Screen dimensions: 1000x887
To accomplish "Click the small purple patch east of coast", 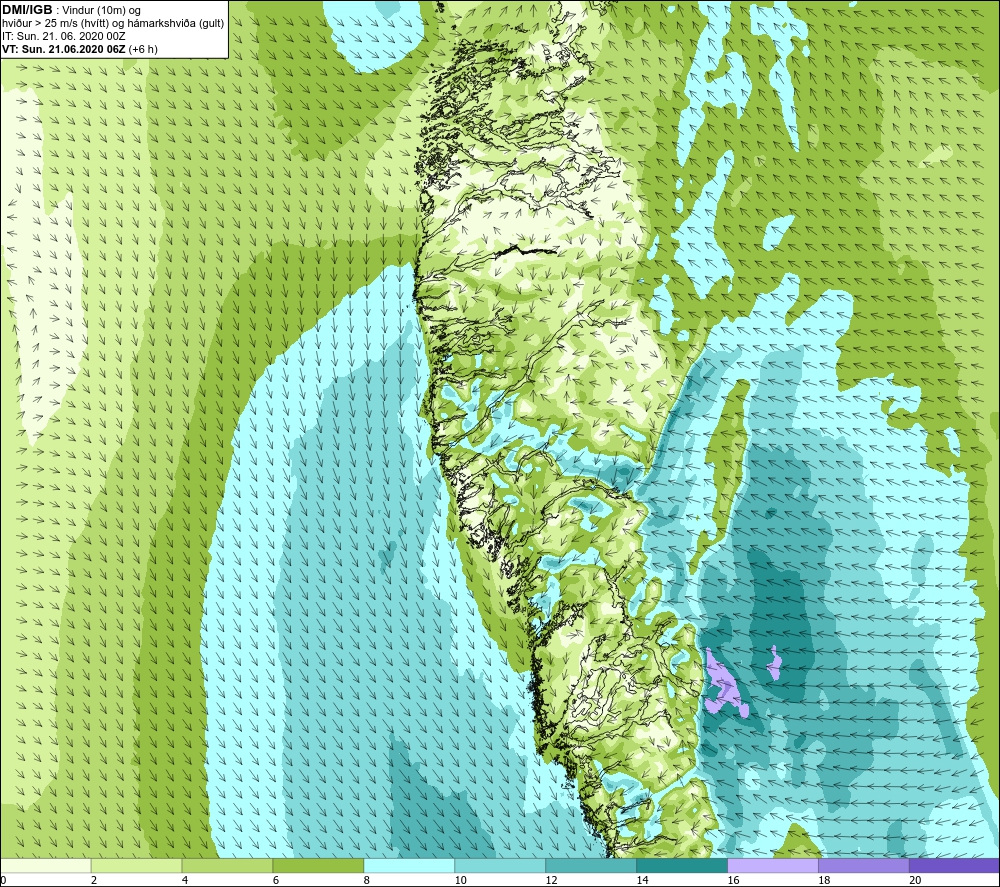I will pos(774,663).
